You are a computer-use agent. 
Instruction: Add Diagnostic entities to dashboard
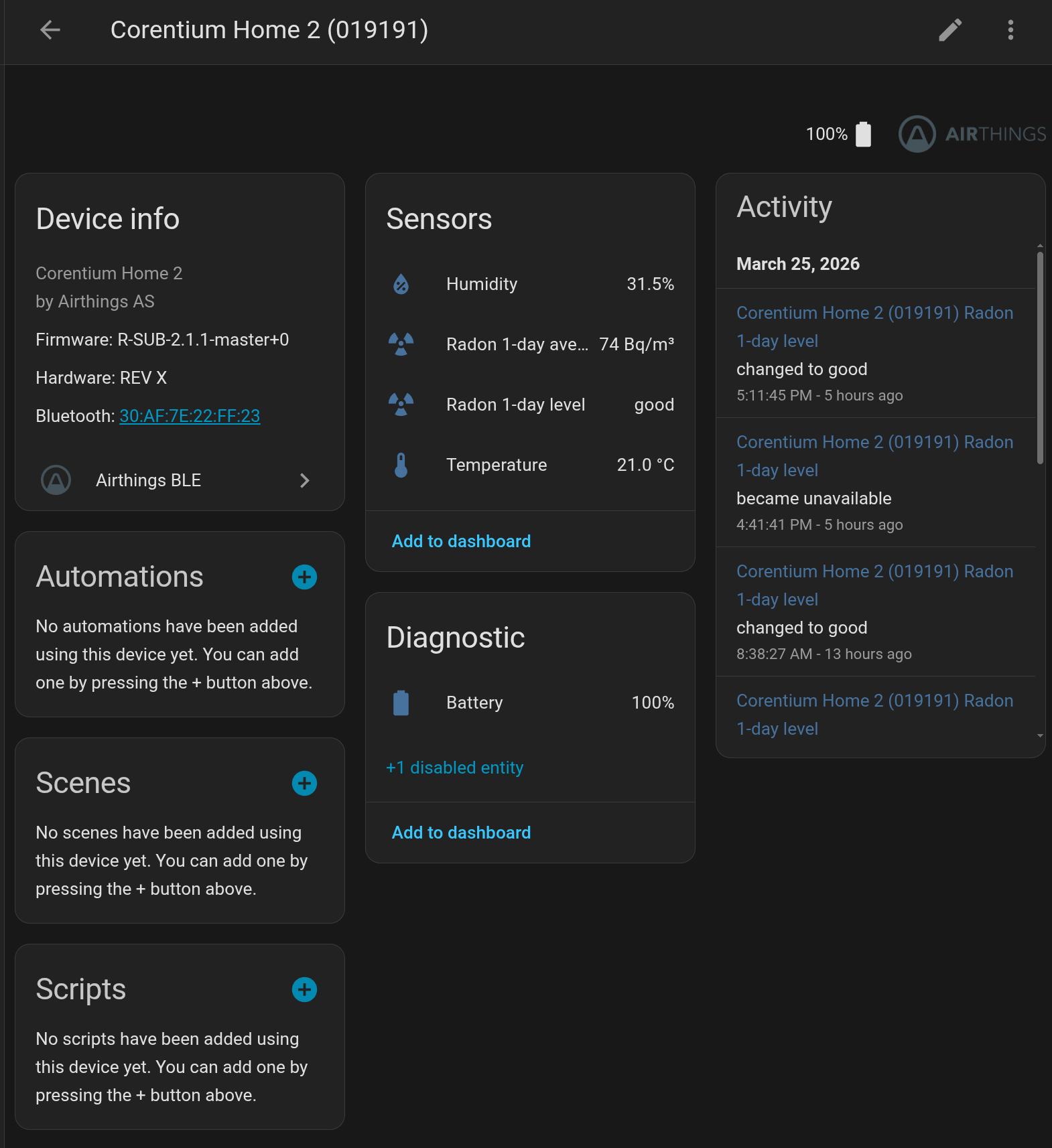pos(461,833)
